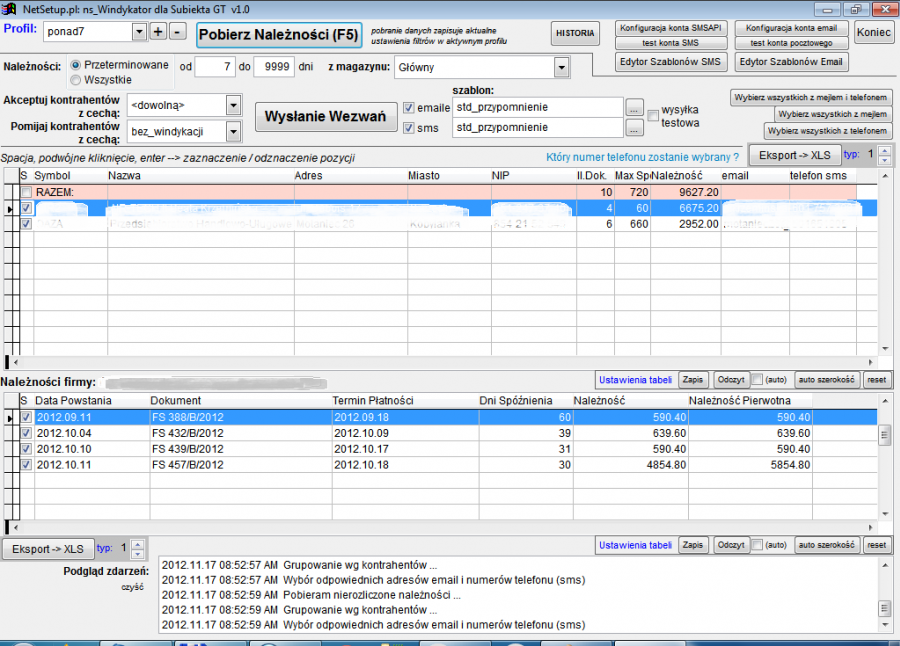This screenshot has height=646, width=900.
Task: Click Wybierz wszystkich z mejlem i telefonem
Action: (810, 98)
